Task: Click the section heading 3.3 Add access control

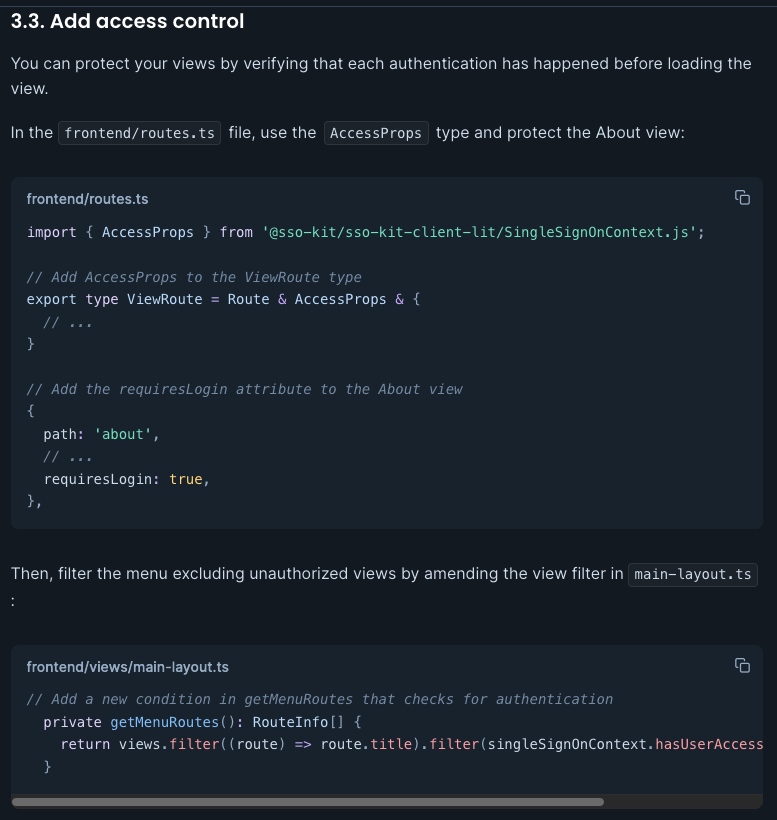Action: 127,21
